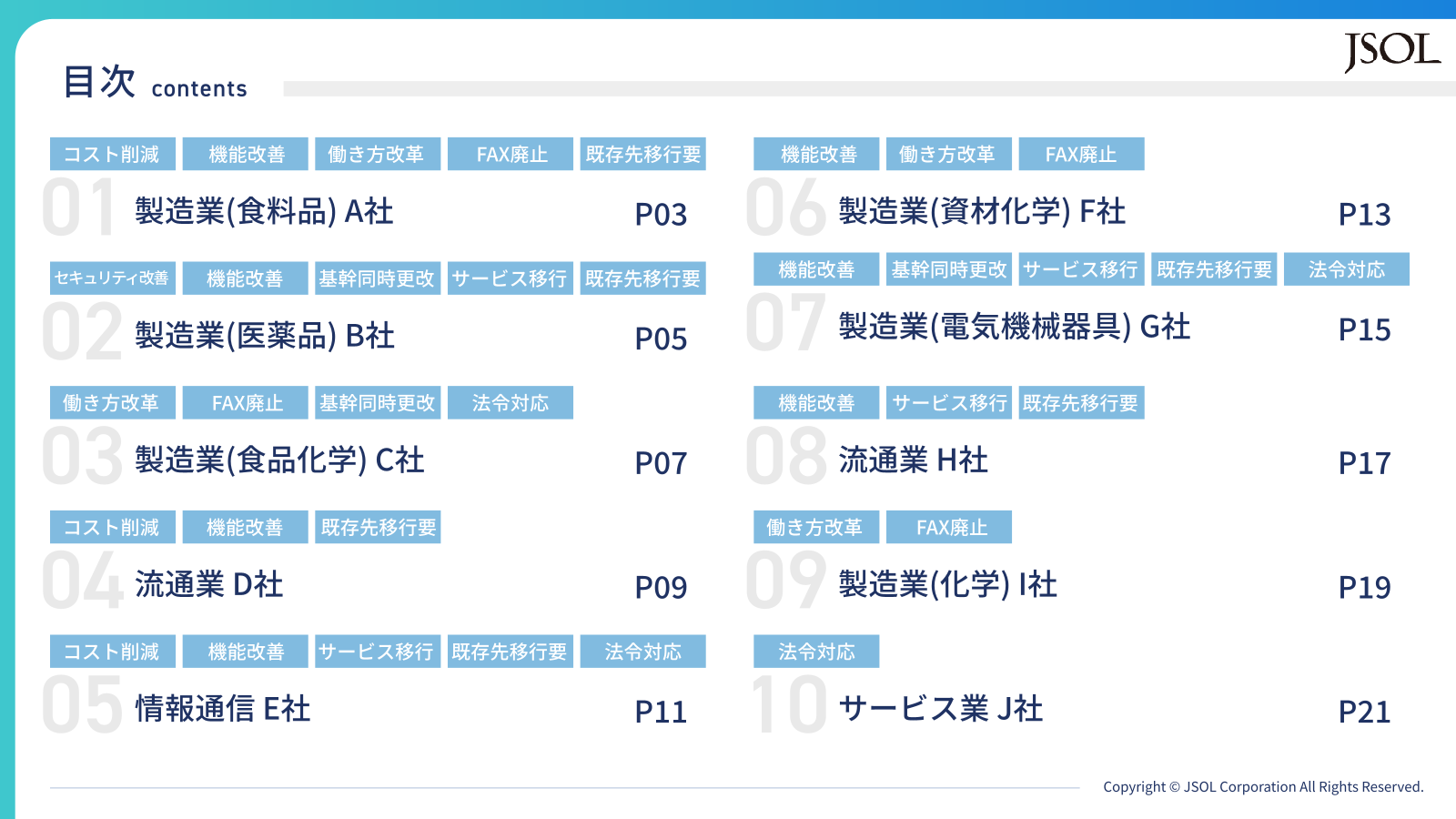
Task: Select the 機能改善 tag above H社
Action: [816, 402]
